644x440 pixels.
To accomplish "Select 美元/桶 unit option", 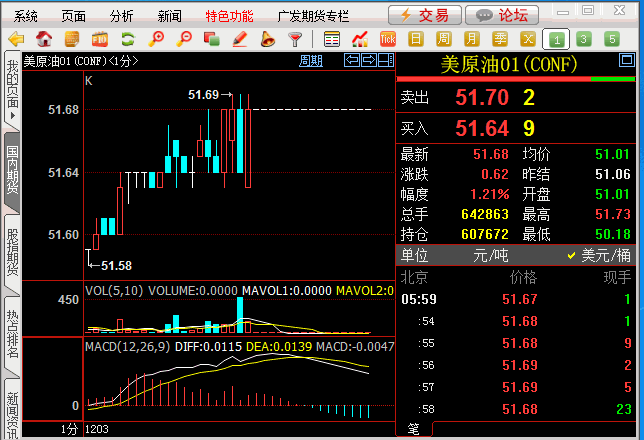I will 602,255.
